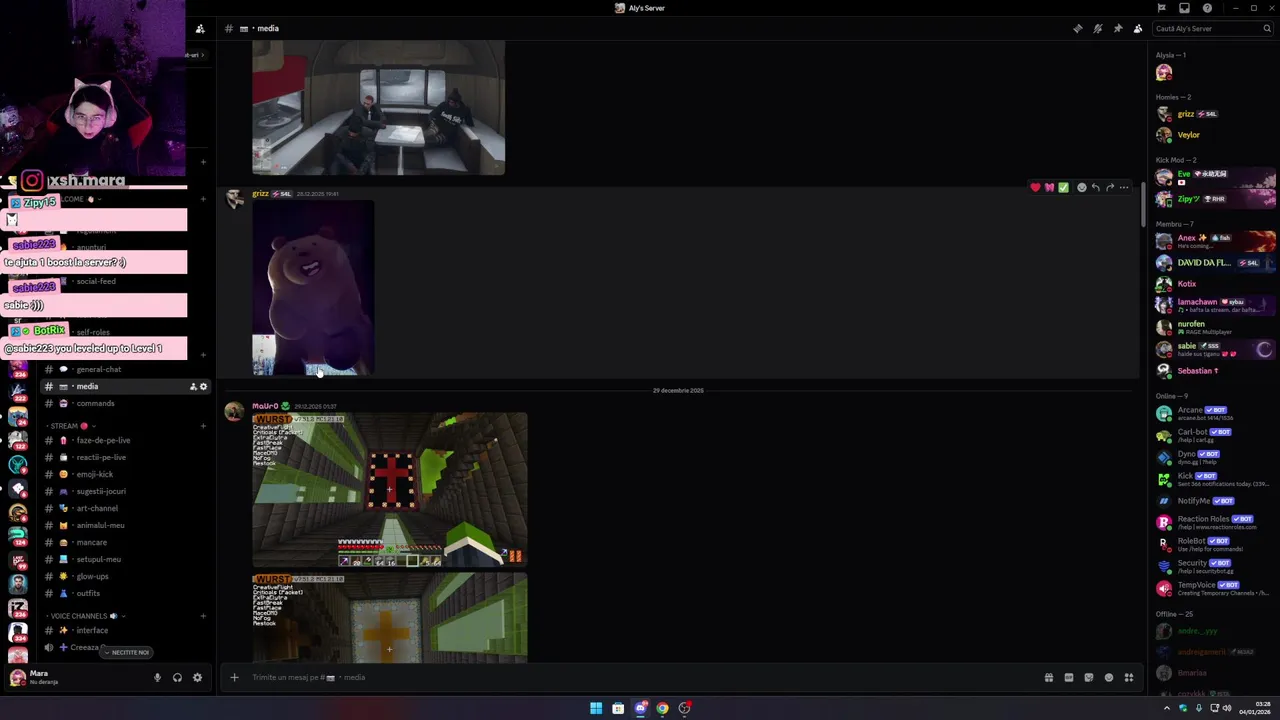Open the emoji-kick channel
Viewport: 1280px width, 720px height.
125,474
